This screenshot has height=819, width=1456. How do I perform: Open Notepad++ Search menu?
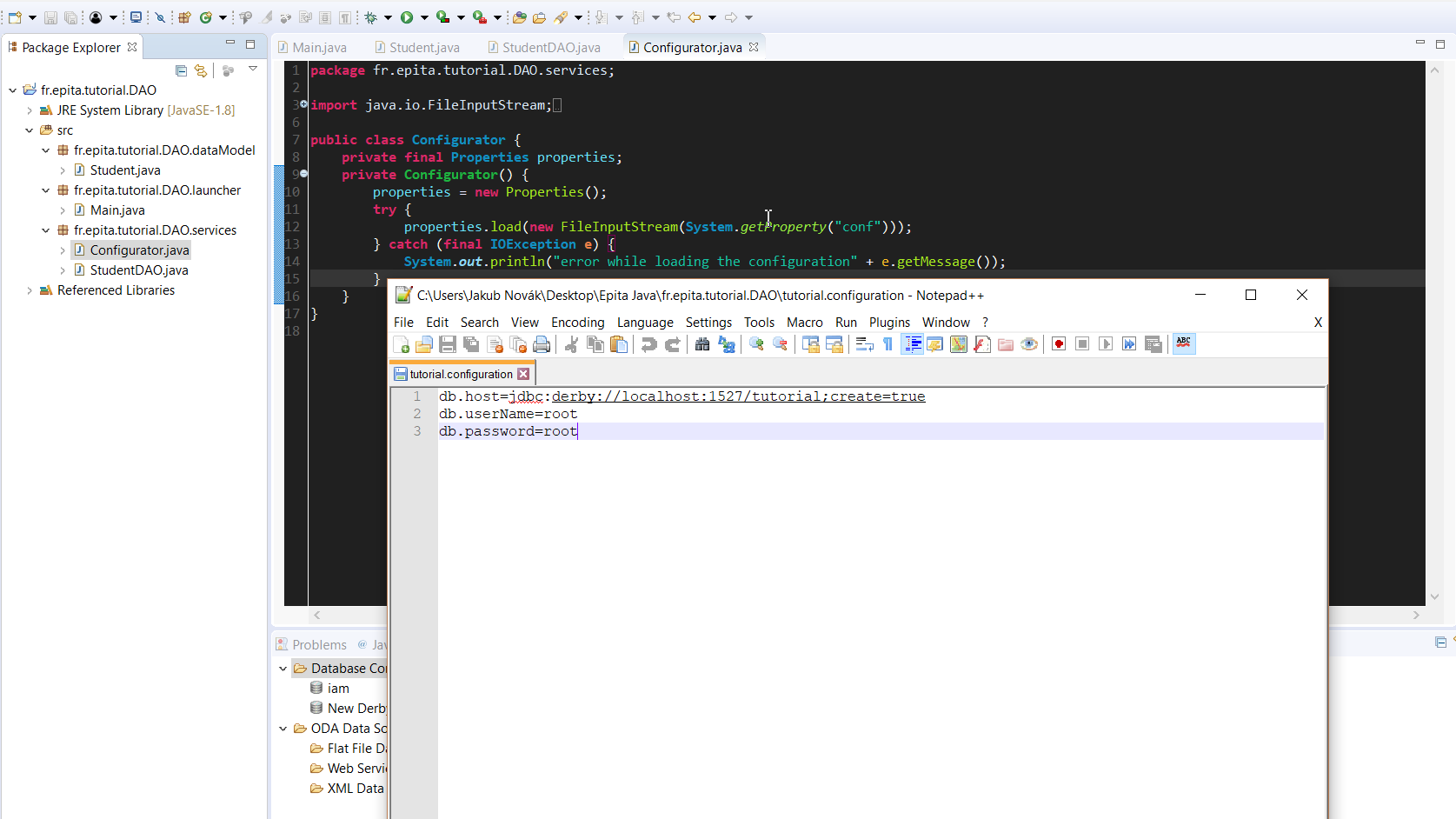[480, 323]
